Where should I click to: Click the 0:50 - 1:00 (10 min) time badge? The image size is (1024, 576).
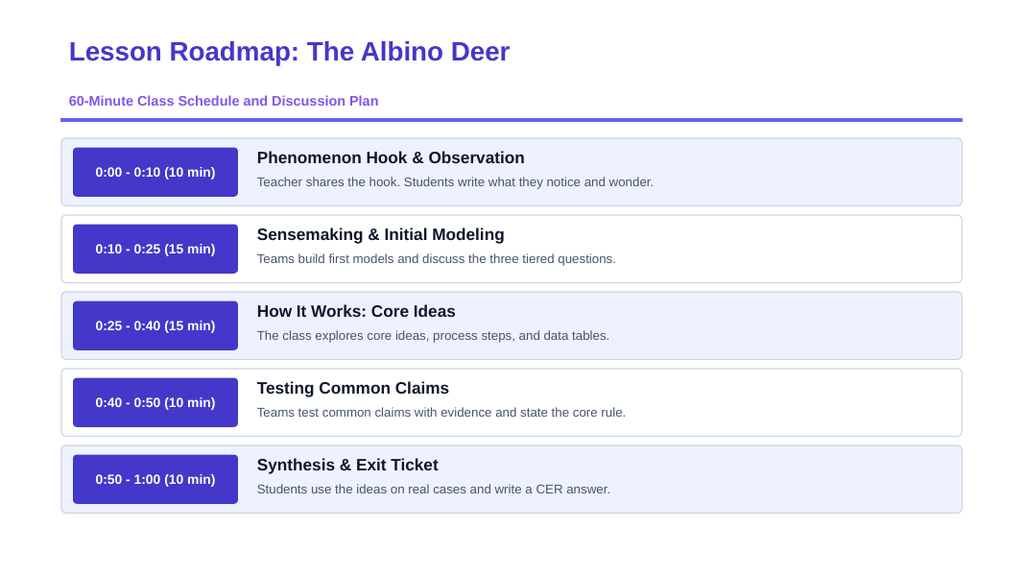pyautogui.click(x=155, y=479)
